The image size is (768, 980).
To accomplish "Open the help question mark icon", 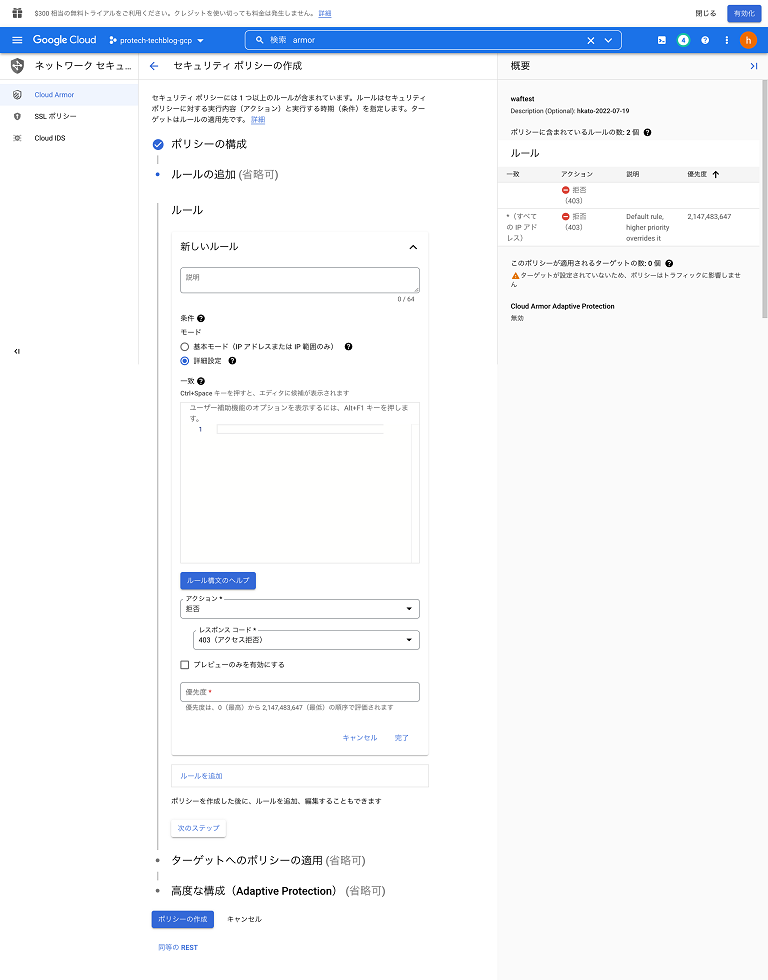I will (705, 40).
